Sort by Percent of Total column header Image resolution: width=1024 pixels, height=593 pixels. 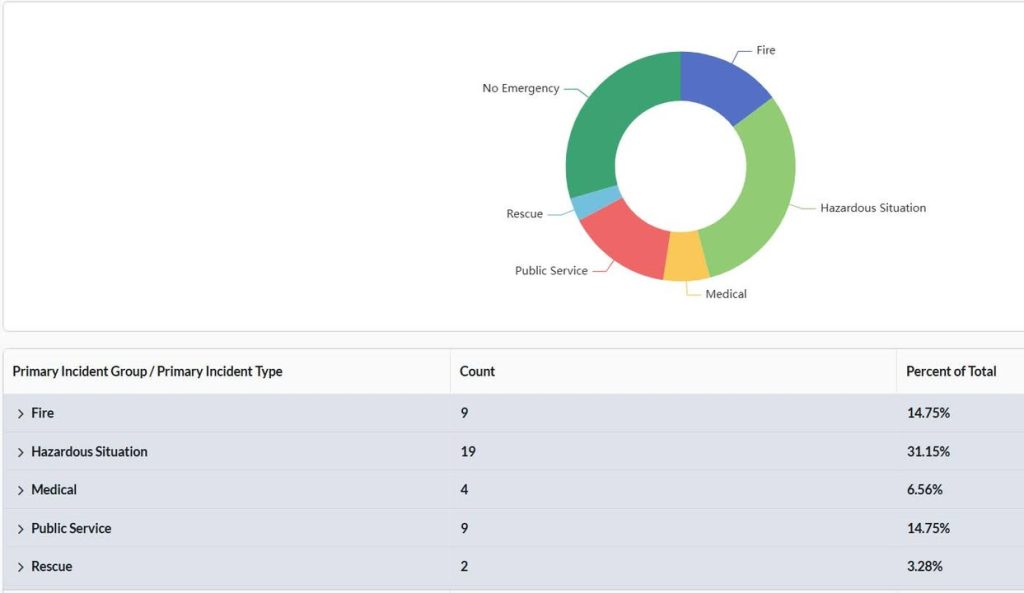click(x=951, y=371)
